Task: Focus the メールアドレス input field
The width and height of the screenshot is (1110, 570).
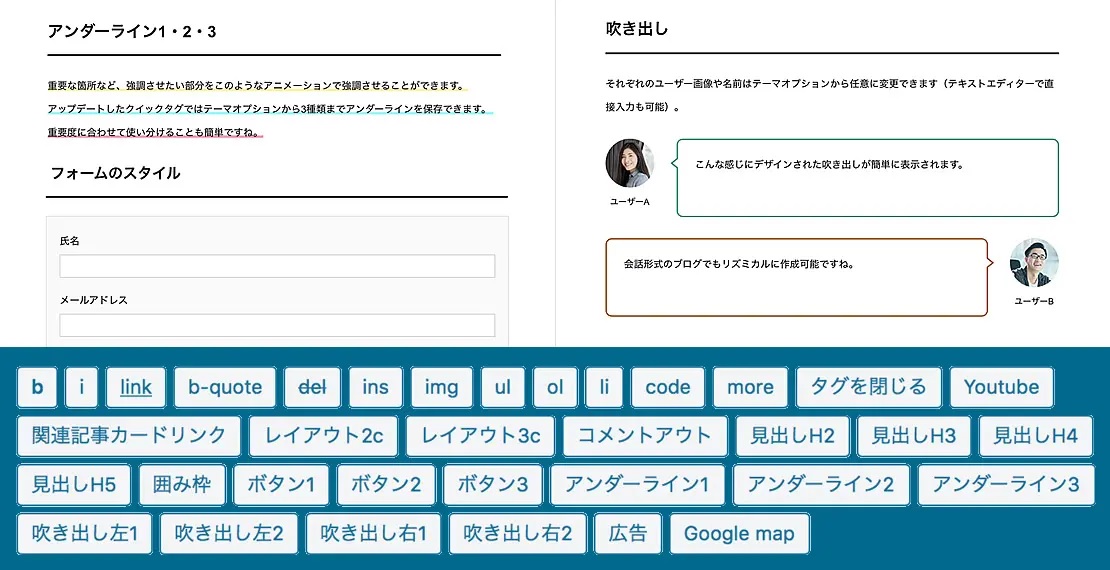Action: click(277, 325)
